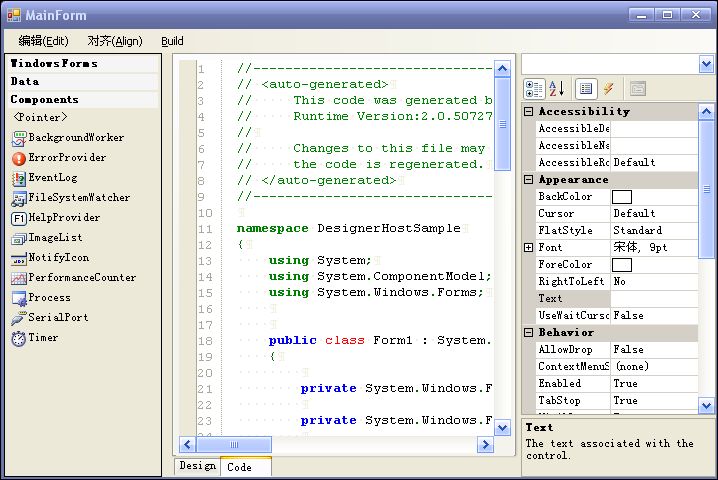Open the 对齐(Align) menu
The height and width of the screenshot is (480, 718).
114,41
